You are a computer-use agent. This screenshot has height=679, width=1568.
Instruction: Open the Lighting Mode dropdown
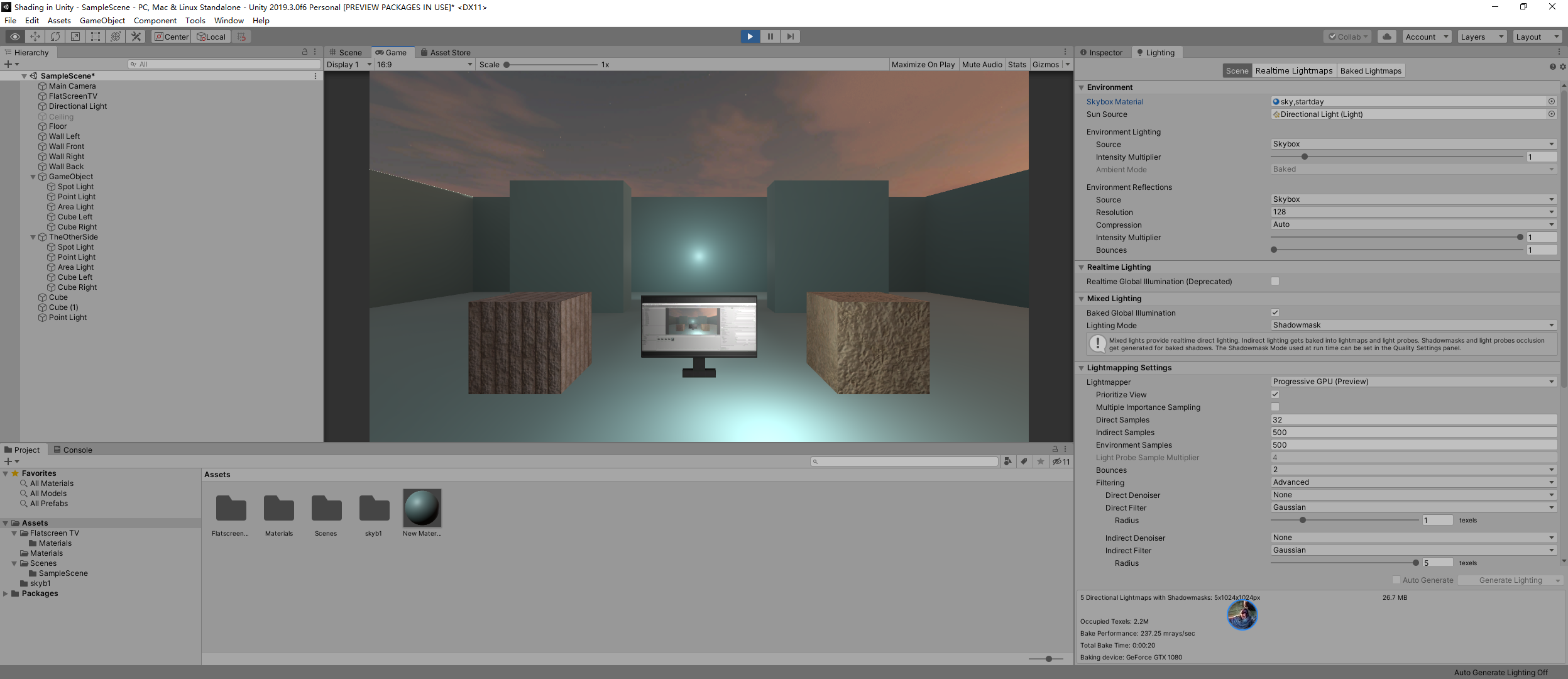pos(1413,325)
